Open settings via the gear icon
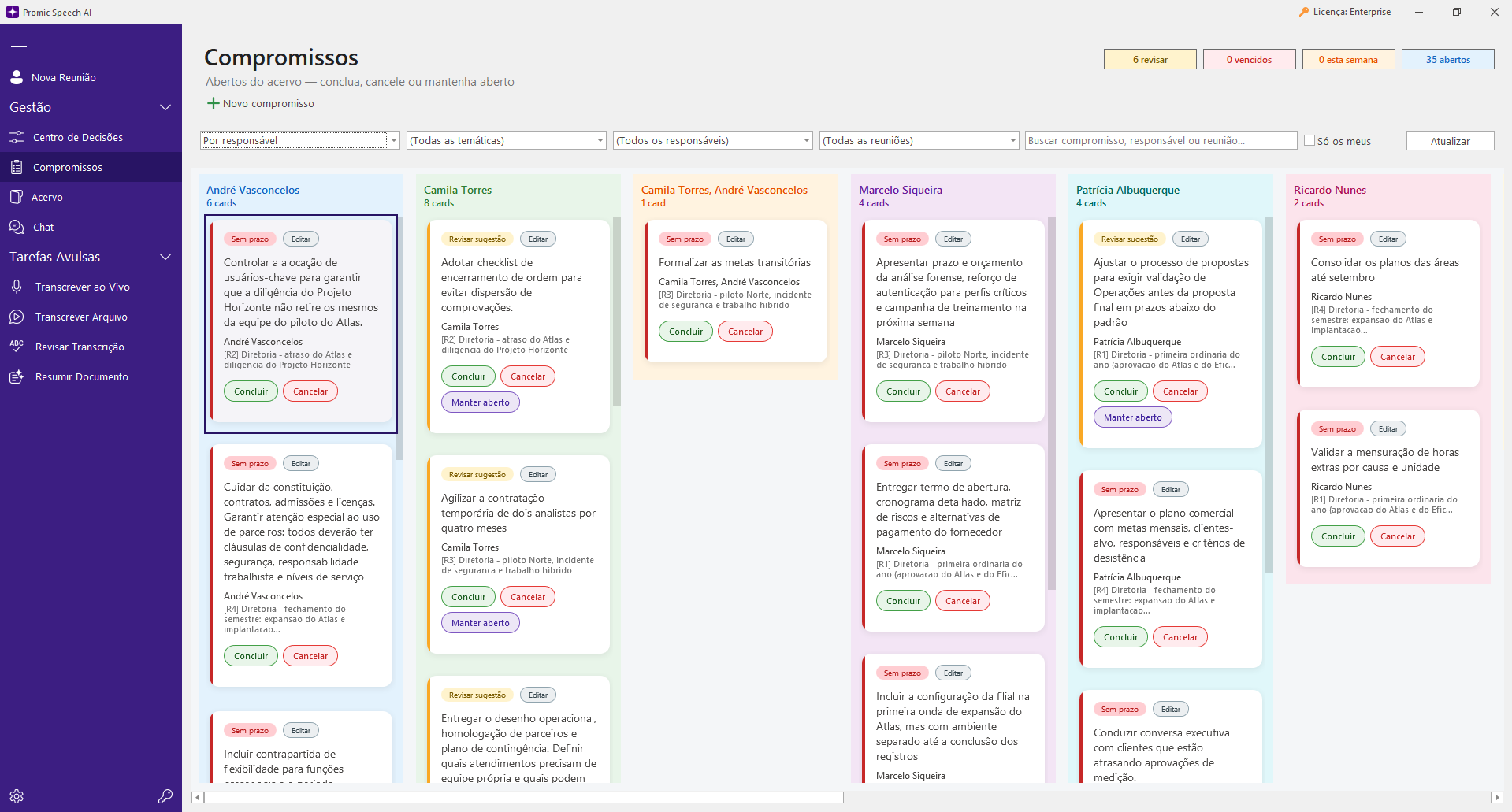 click(17, 796)
